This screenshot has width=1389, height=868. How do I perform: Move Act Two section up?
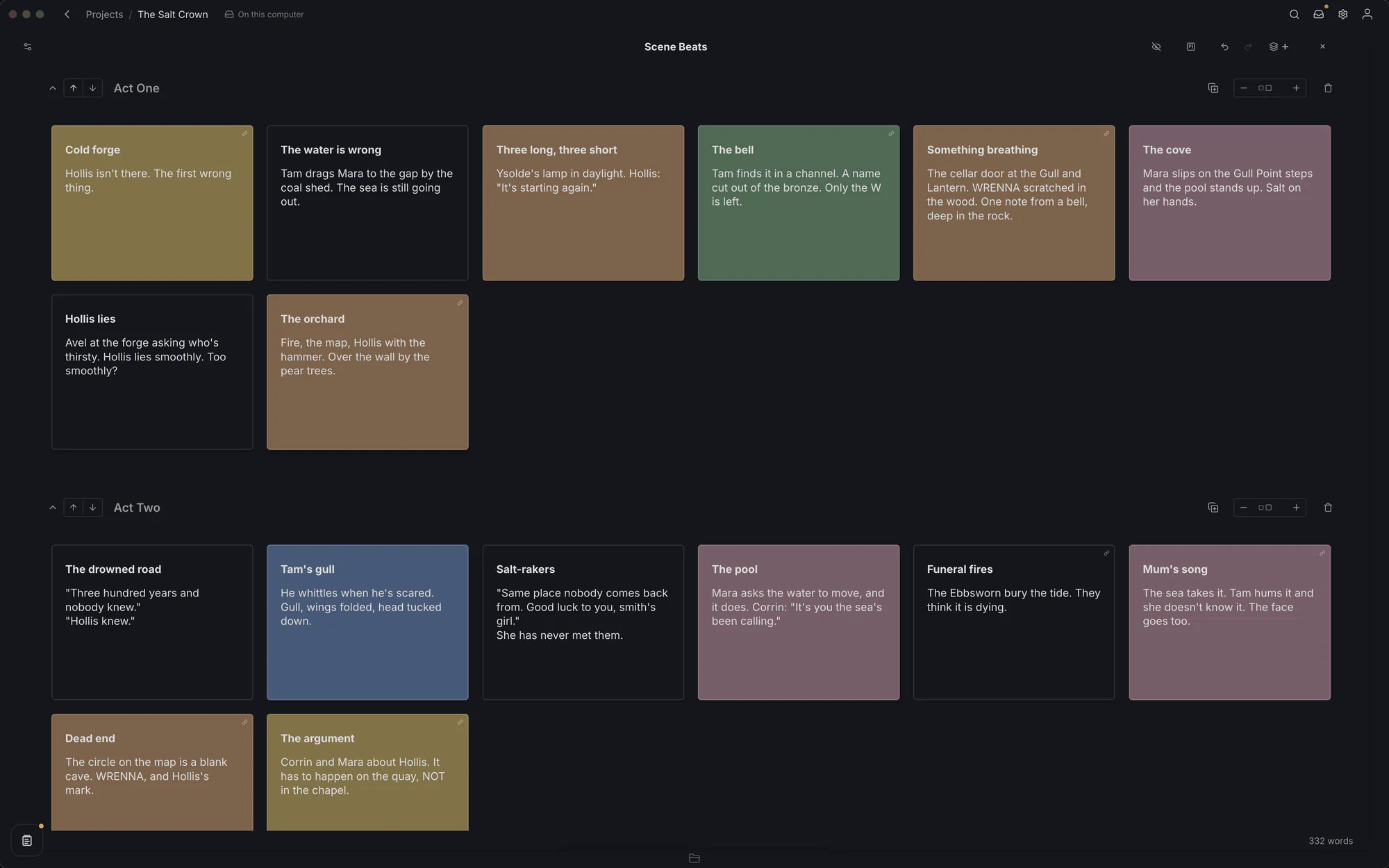point(73,508)
